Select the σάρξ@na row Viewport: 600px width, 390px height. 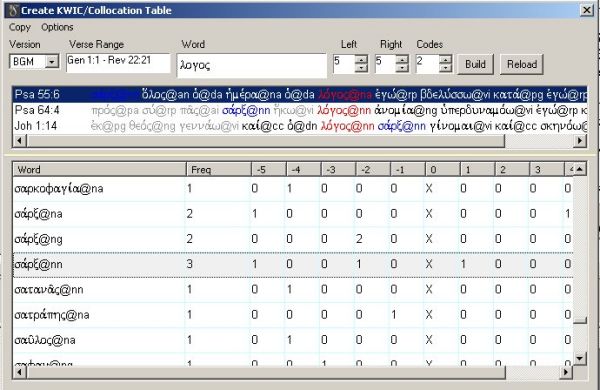click(x=293, y=214)
